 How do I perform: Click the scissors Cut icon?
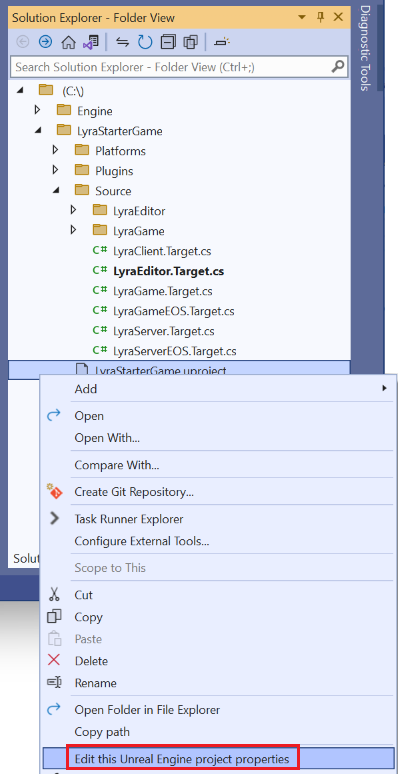(x=54, y=594)
